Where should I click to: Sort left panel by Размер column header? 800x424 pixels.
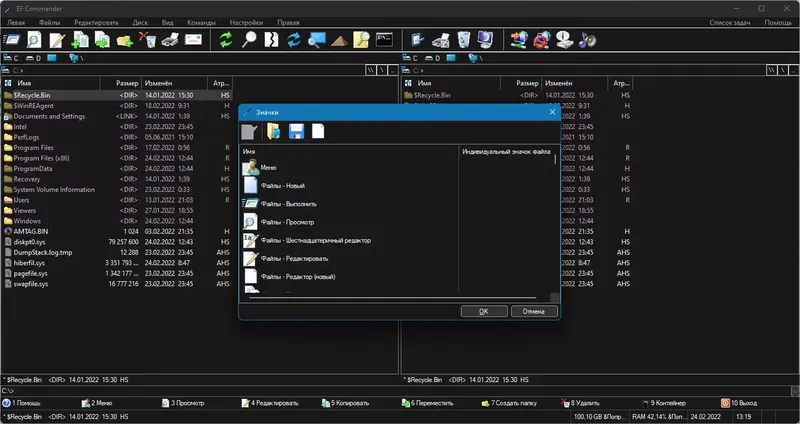pos(120,83)
